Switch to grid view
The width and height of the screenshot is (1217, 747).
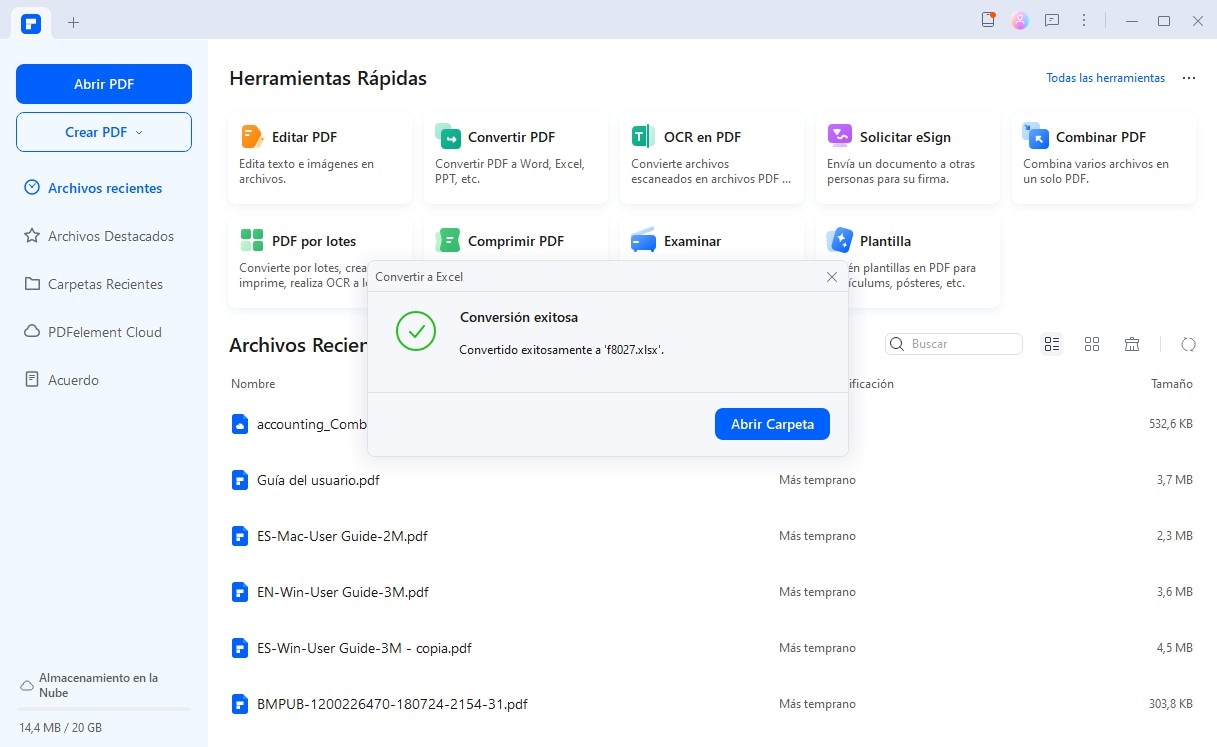(x=1092, y=344)
